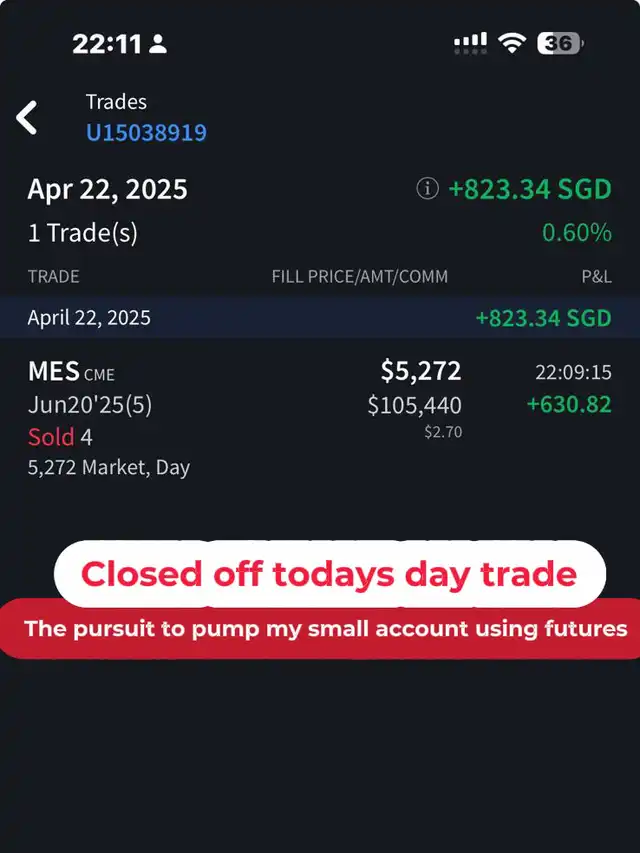Image resolution: width=640 pixels, height=853 pixels.
Task: Tap the P&L column header
Action: pos(596,276)
